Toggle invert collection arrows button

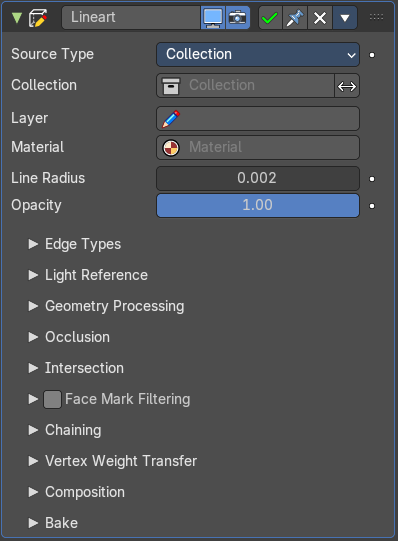point(347,86)
